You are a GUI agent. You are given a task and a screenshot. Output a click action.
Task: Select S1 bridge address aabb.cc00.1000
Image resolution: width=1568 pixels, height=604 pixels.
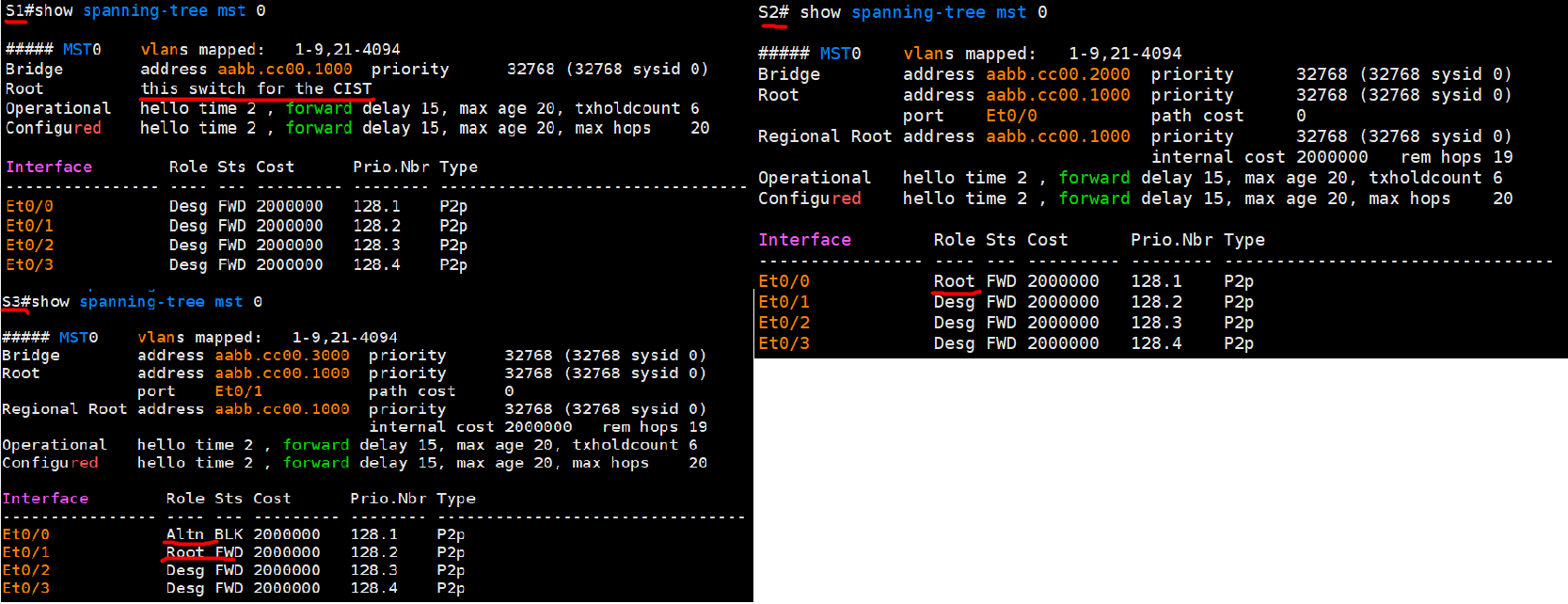tap(285, 69)
